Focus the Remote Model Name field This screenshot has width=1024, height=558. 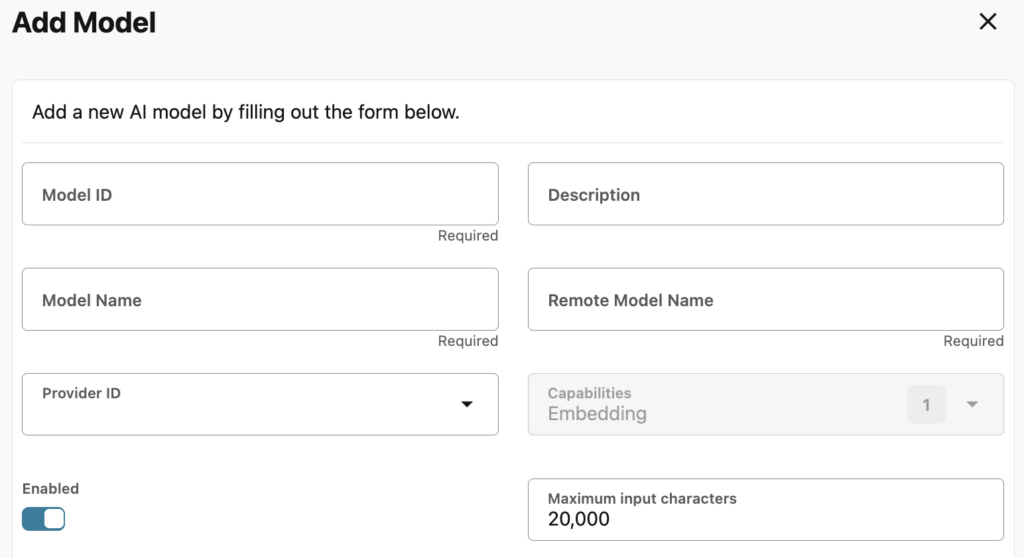[765, 299]
